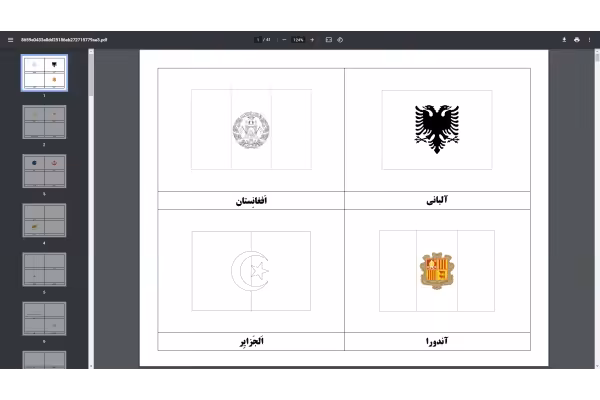Screen dimensions: 600x400
Task: Click the label آندورا
Action: click(x=437, y=341)
